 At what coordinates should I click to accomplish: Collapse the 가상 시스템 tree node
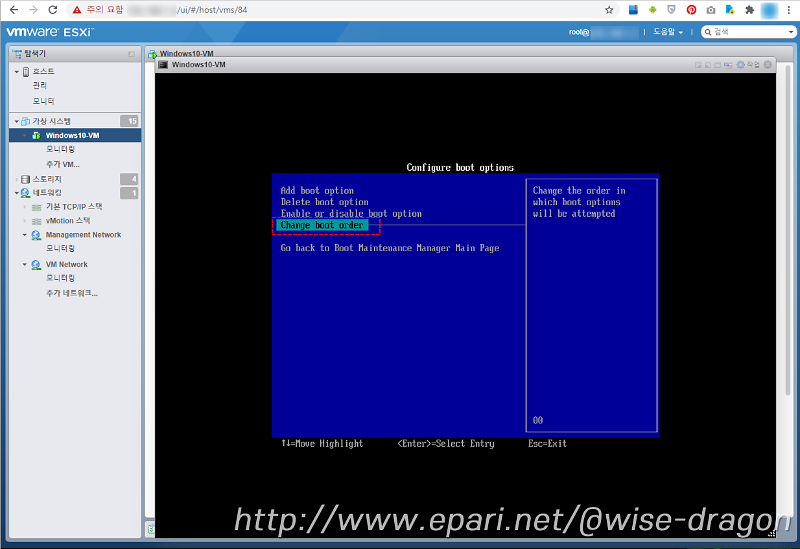tap(17, 121)
